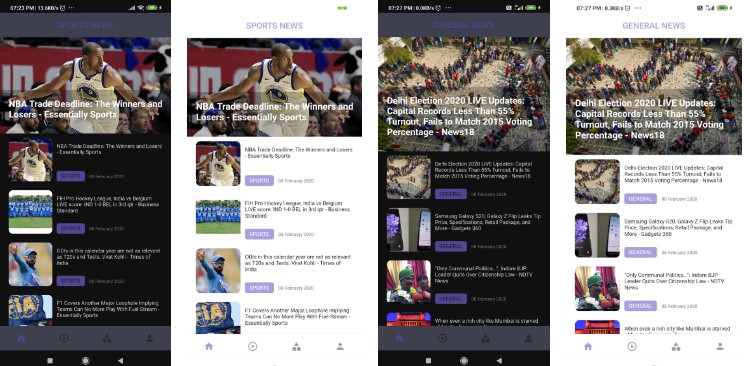Image resolution: width=744 pixels, height=366 pixels.
Task: Open Samsung Galaxy S20 thumbnail in dark General screen
Action: tap(409, 230)
